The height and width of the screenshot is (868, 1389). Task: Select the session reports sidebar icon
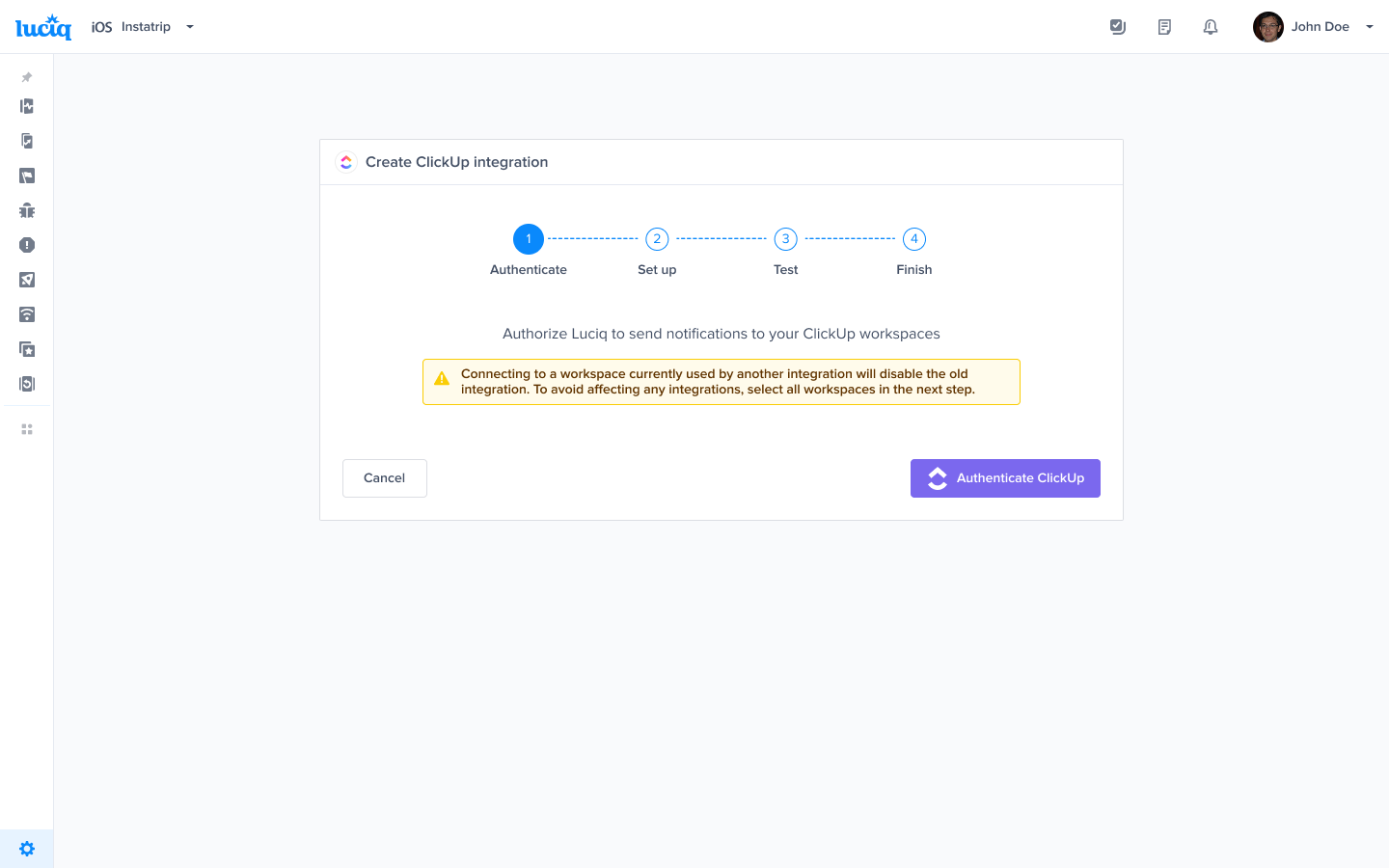pyautogui.click(x=26, y=141)
